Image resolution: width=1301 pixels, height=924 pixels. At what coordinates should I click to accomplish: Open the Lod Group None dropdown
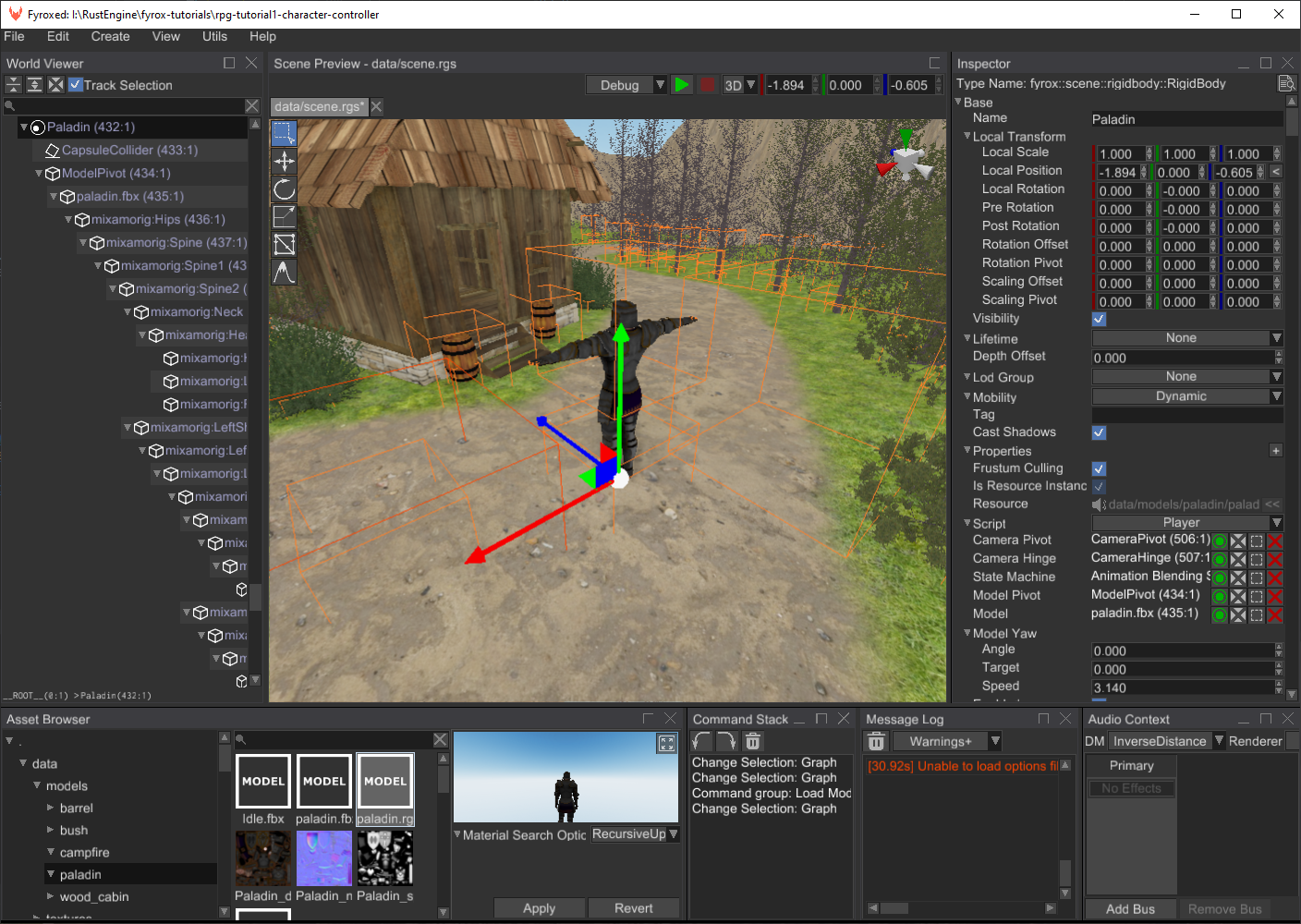[x=1187, y=377]
